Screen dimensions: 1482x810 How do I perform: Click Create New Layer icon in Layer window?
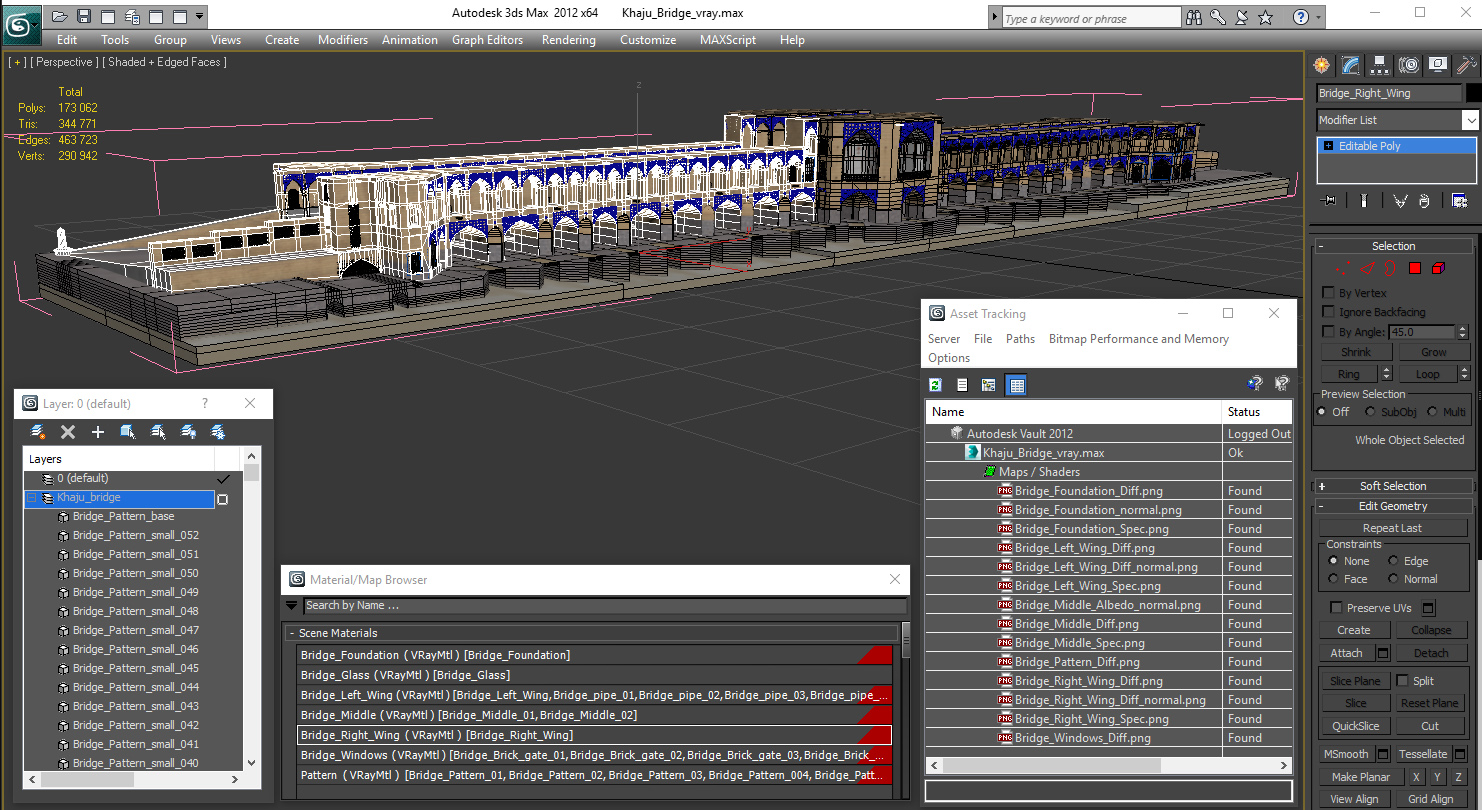(x=38, y=432)
